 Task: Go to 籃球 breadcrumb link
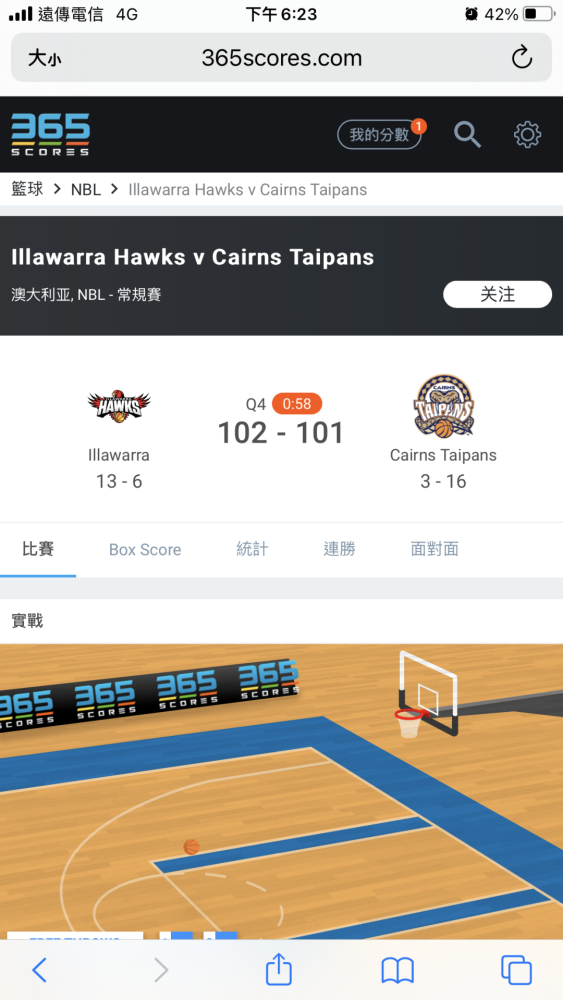click(x=27, y=189)
